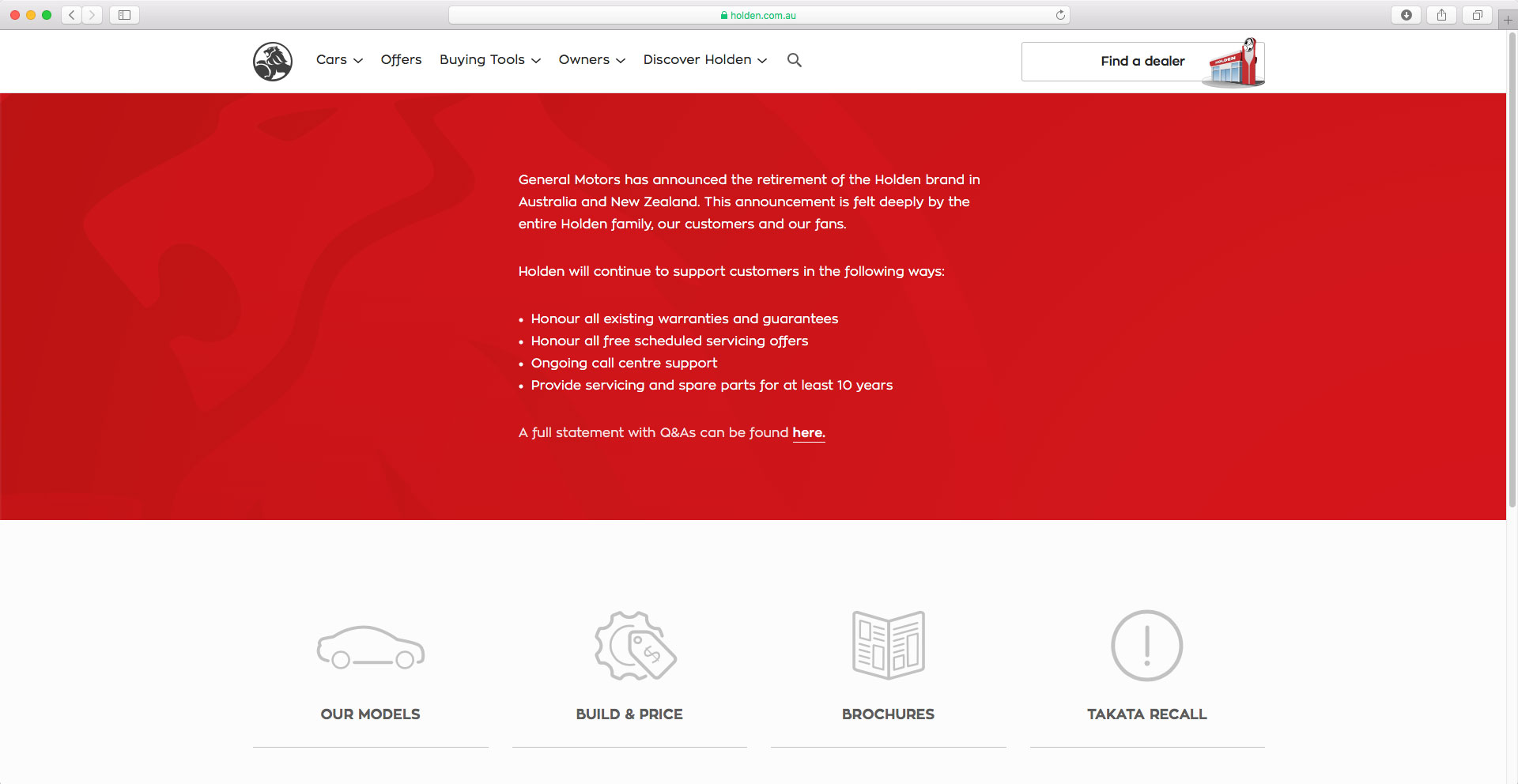Go to the Offers page
1518x784 pixels.
point(401,60)
